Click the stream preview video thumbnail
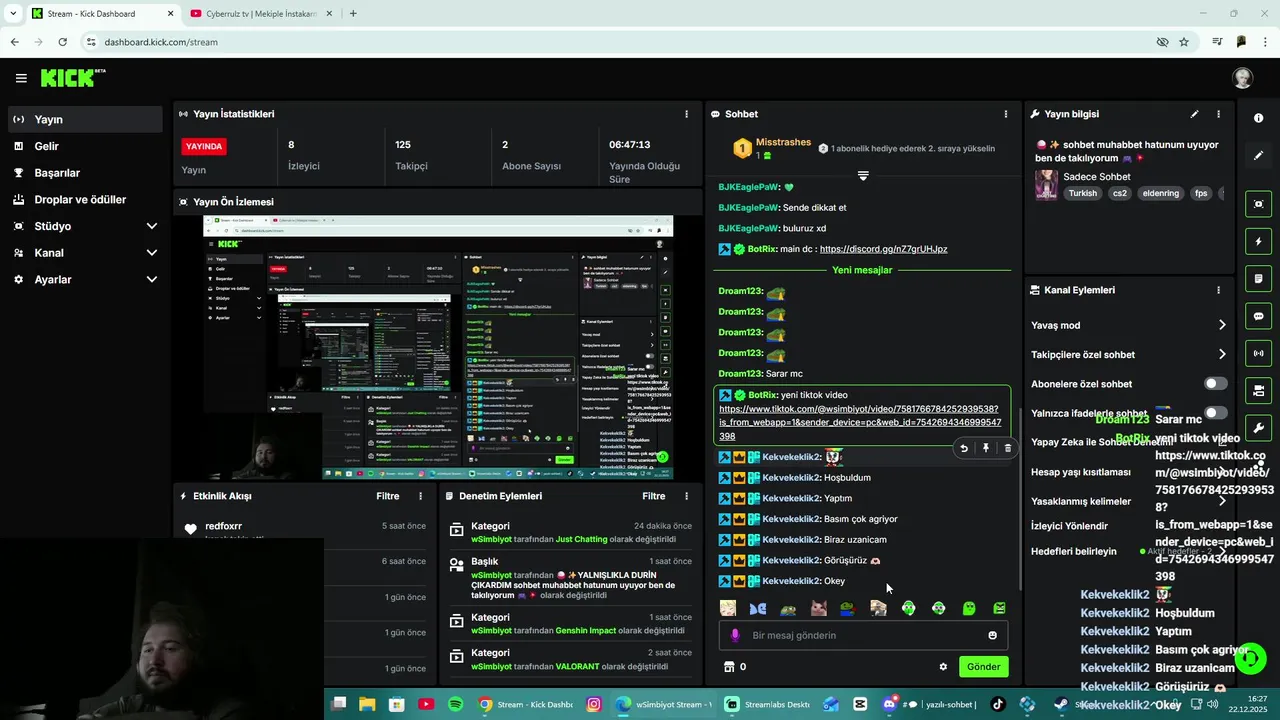Screen dimensions: 1280x720 click(x=437, y=348)
